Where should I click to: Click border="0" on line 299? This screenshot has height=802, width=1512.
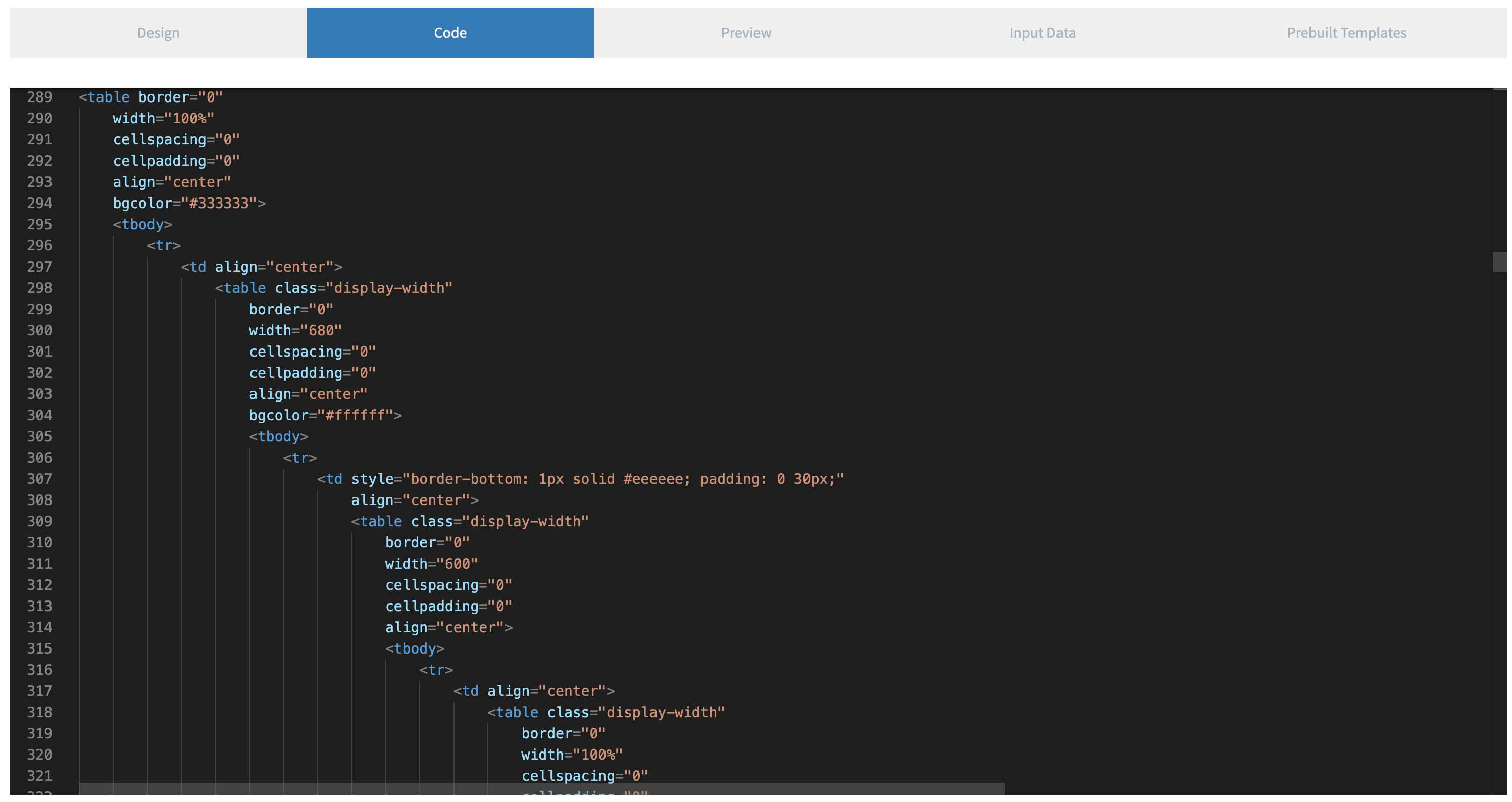coord(291,309)
